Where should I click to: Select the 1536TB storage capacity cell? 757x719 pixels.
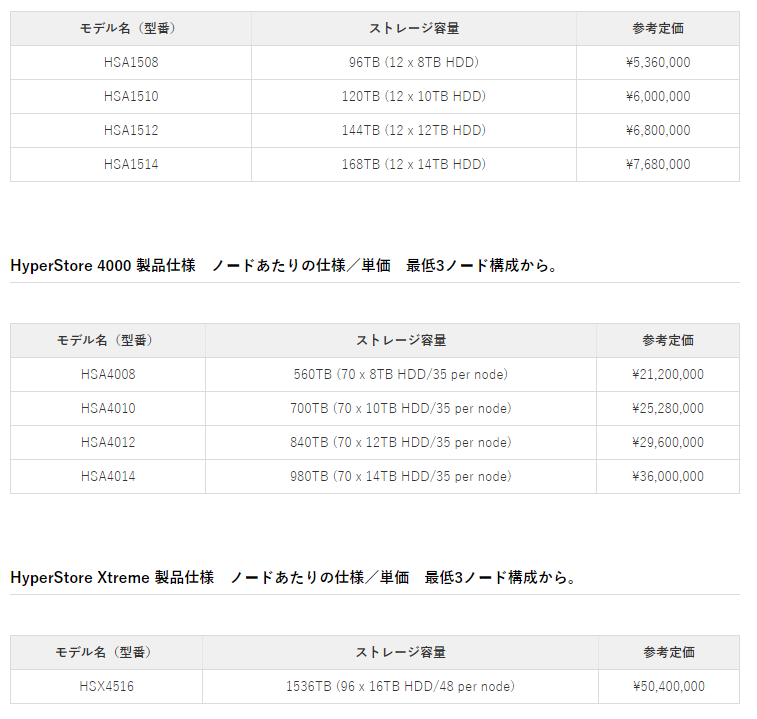click(x=400, y=686)
